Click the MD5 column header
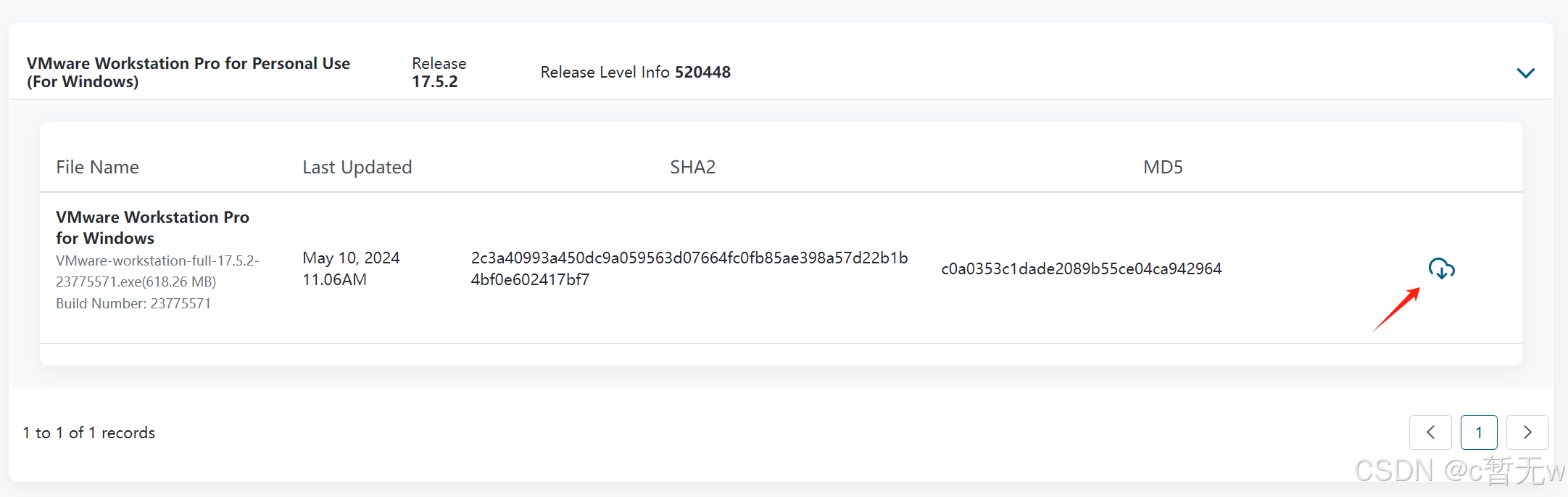The image size is (1568, 497). pyautogui.click(x=1163, y=168)
